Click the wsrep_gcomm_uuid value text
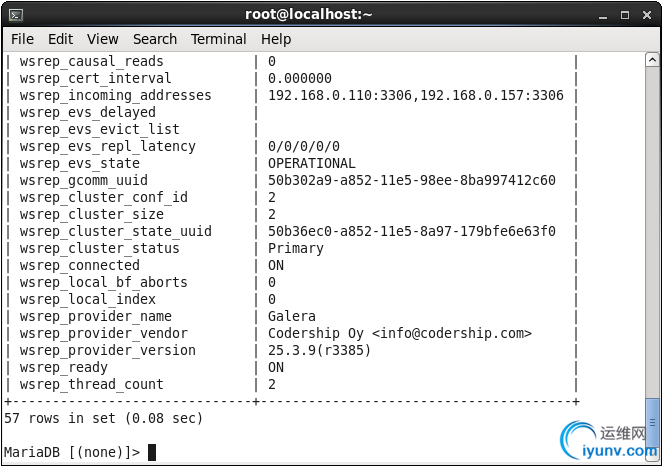The height and width of the screenshot is (467, 663). point(411,180)
